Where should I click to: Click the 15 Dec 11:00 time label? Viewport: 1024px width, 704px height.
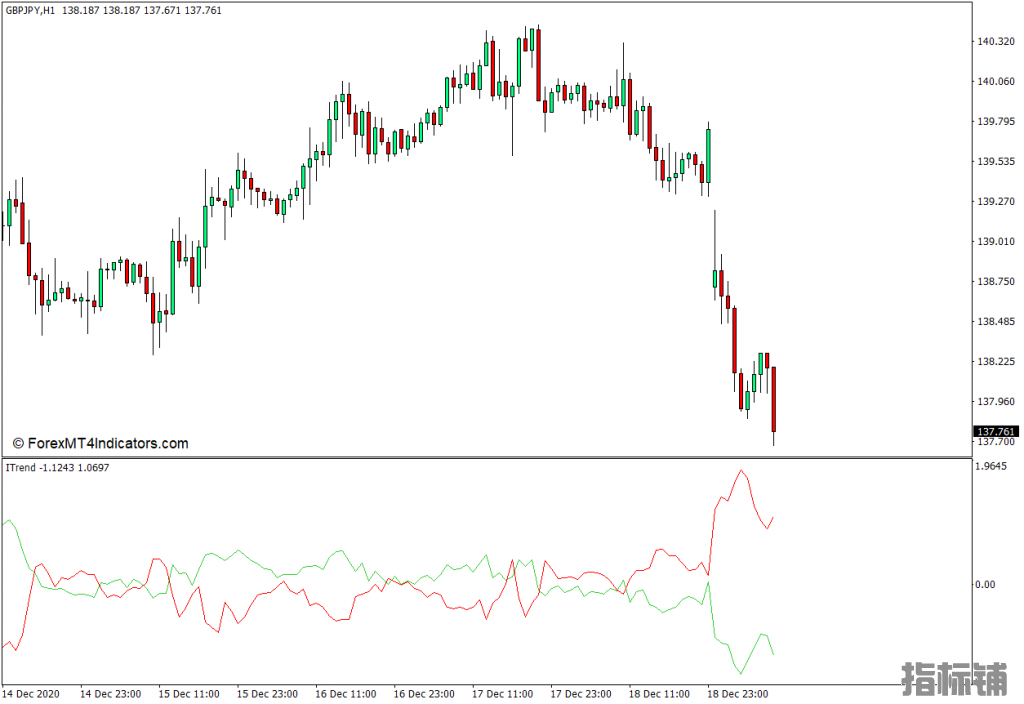189,694
